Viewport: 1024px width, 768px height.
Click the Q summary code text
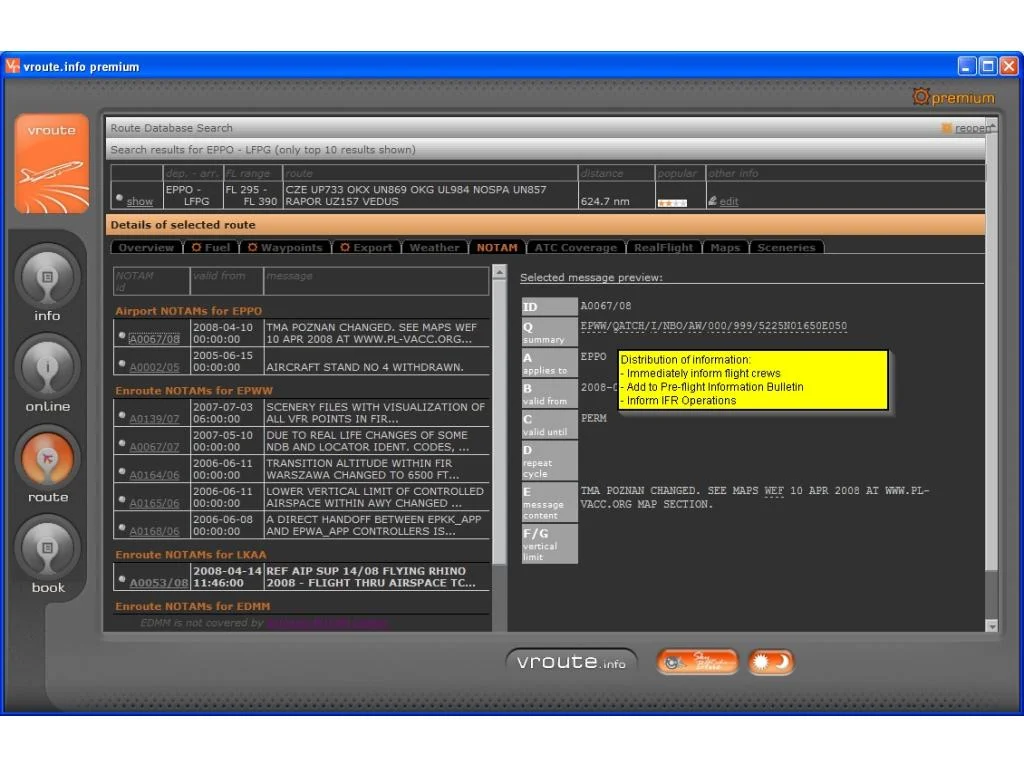click(x=713, y=326)
